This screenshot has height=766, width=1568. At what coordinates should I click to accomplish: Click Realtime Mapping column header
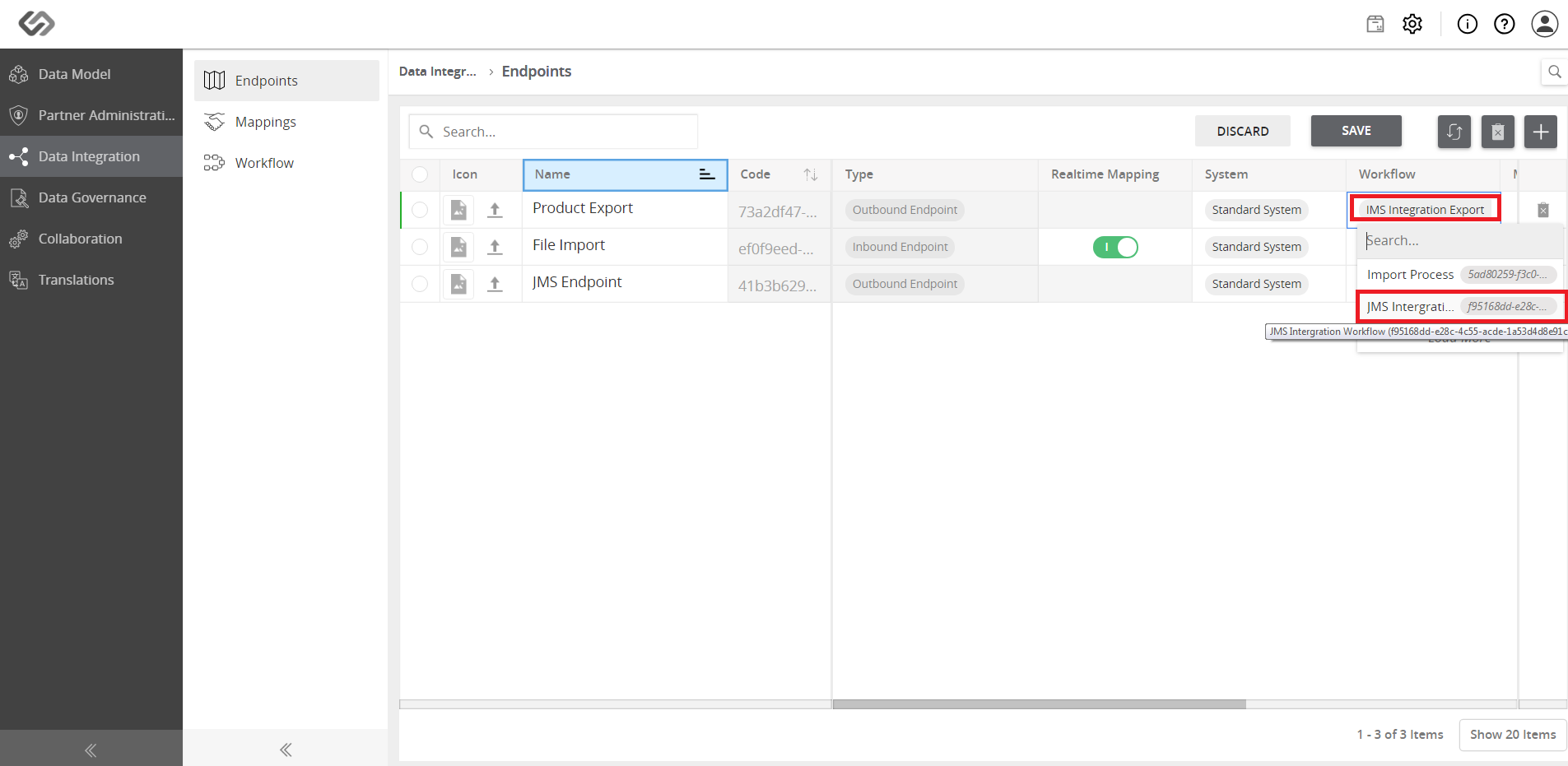pyautogui.click(x=1114, y=174)
